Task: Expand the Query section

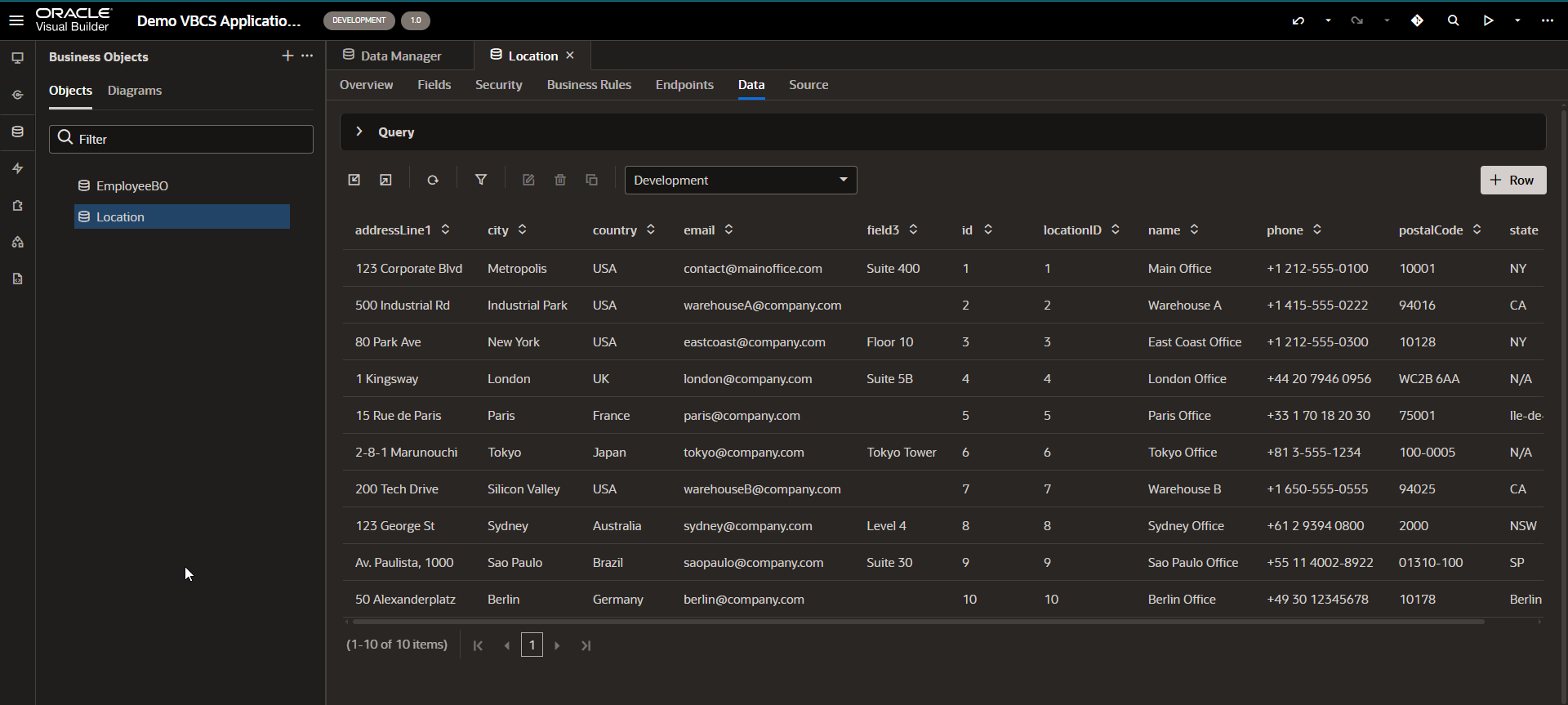Action: coord(359,132)
